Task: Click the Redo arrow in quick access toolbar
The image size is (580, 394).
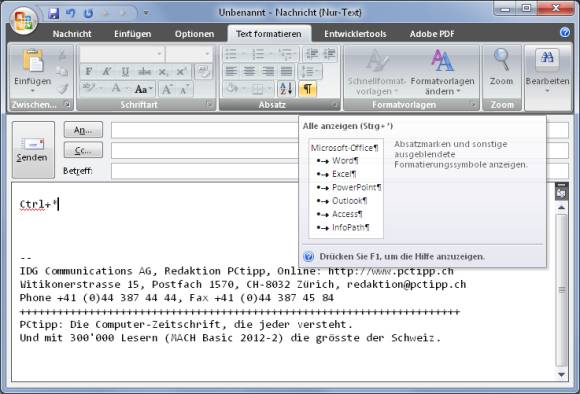Action: [88, 13]
